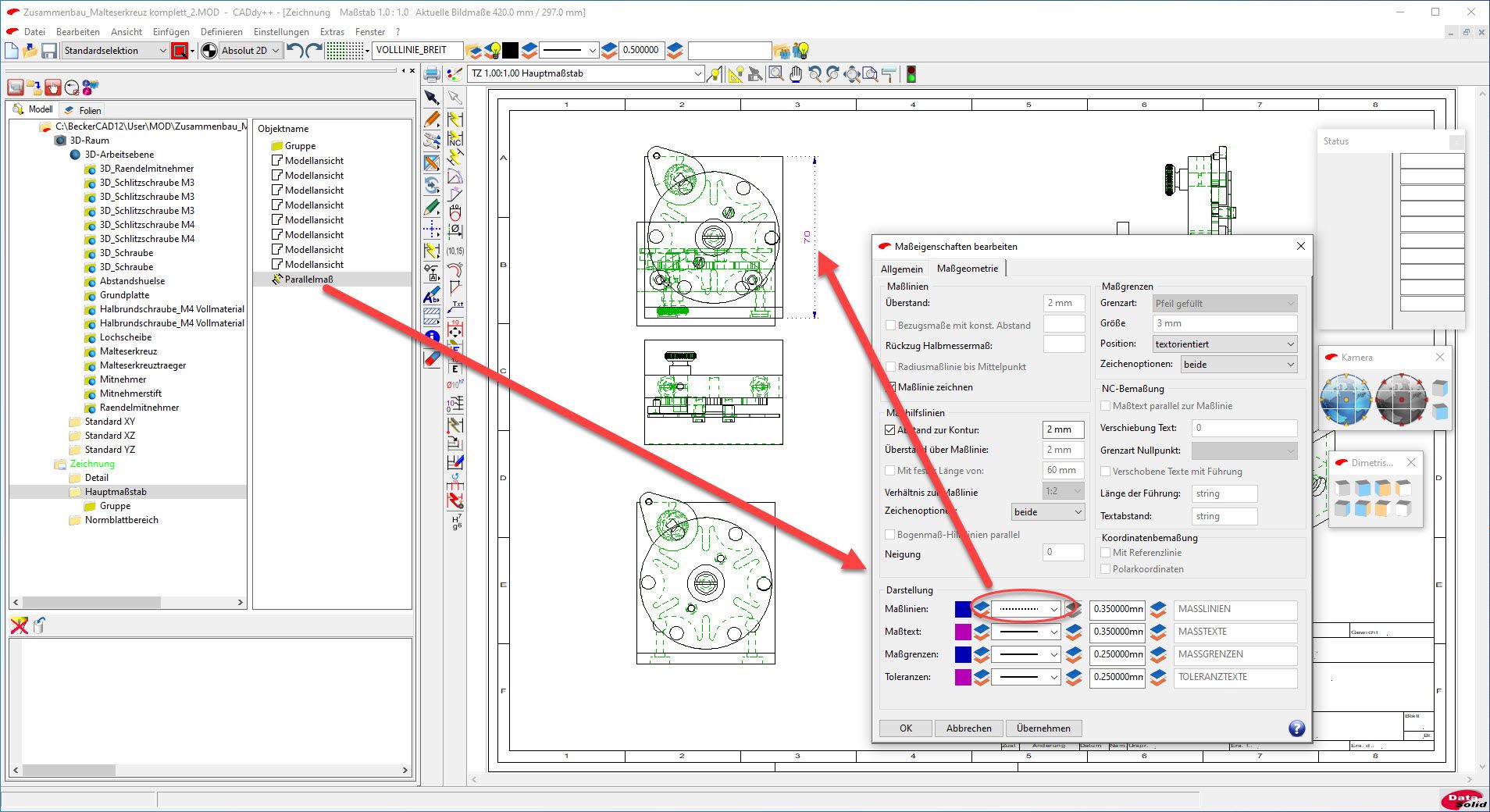Open Maßtext line type dropdown
This screenshot has width=1490, height=812.
pos(1026,632)
